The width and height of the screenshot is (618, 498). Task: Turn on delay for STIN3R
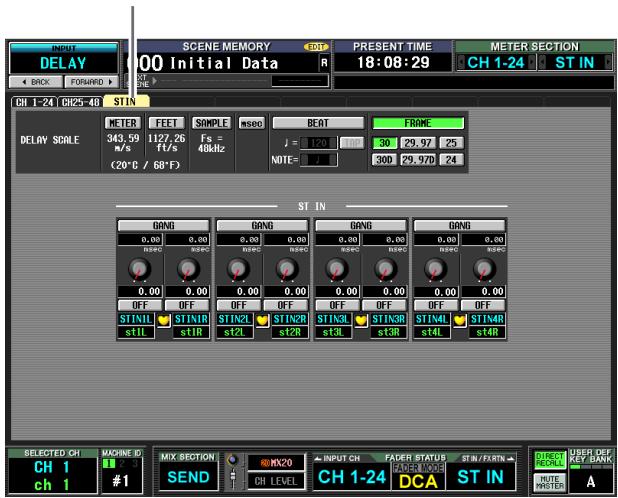click(384, 305)
